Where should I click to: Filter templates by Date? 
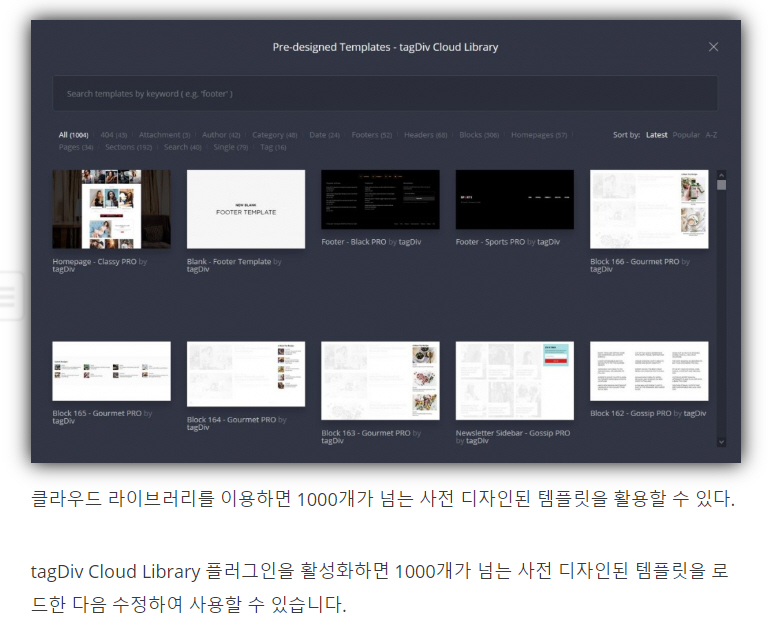tap(324, 135)
